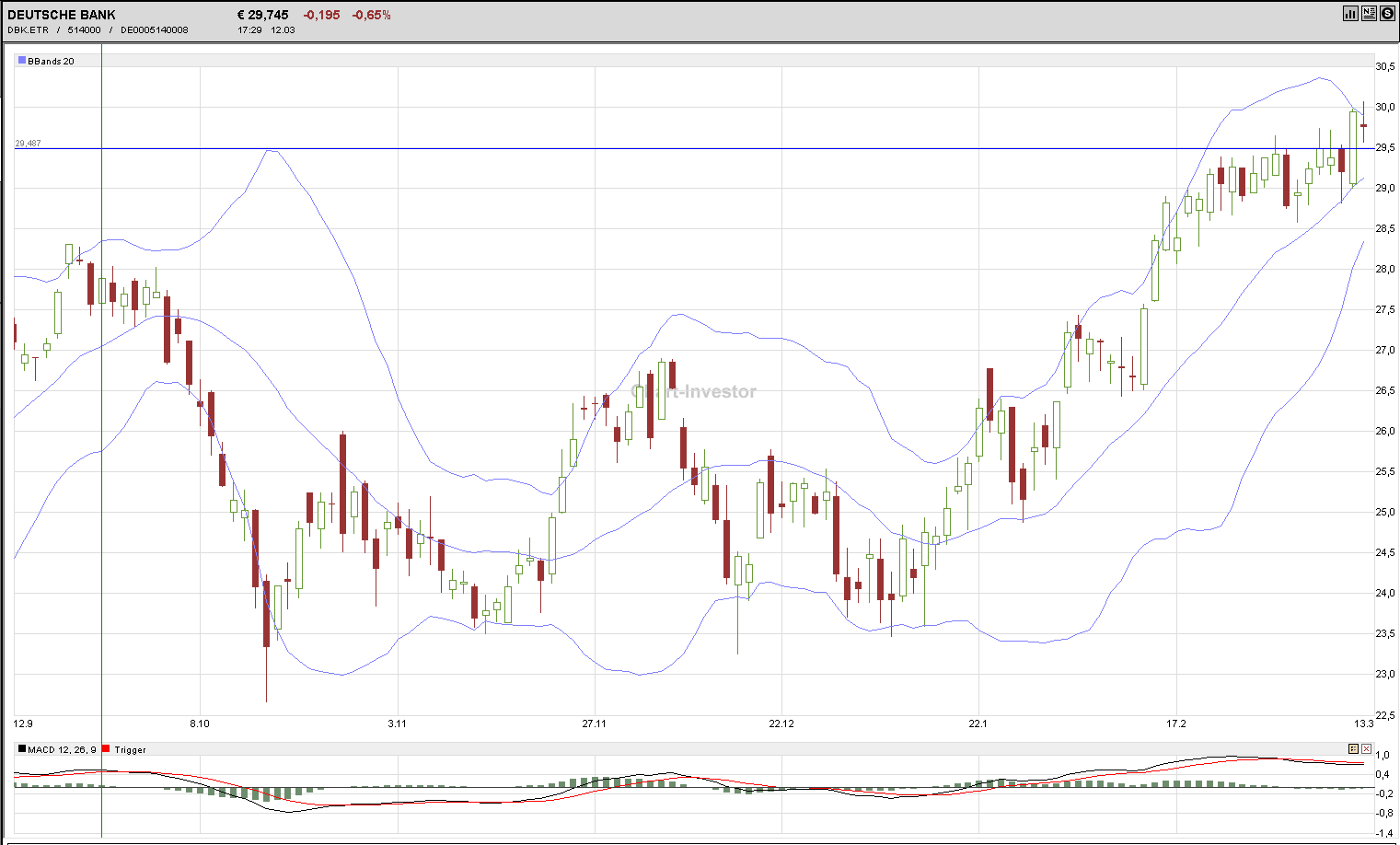Select the 27.11 date axis label
1400x845 pixels.
click(594, 723)
